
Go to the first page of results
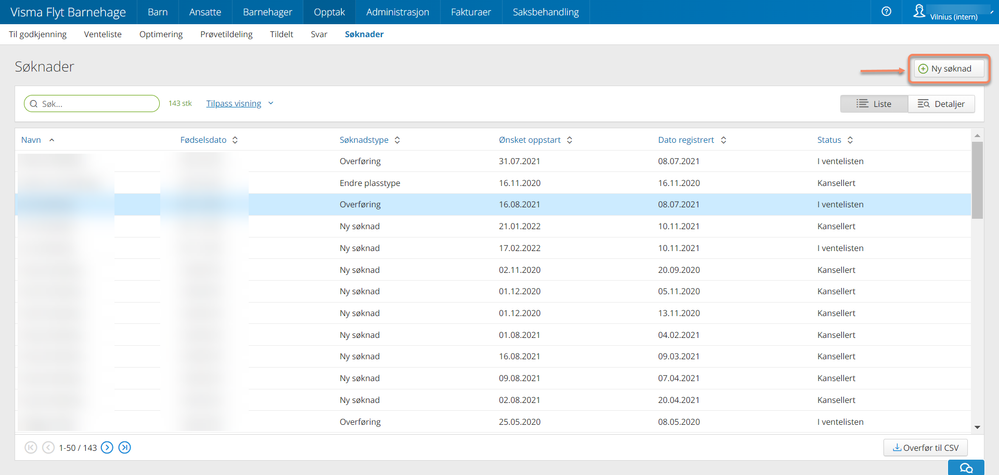pos(31,448)
